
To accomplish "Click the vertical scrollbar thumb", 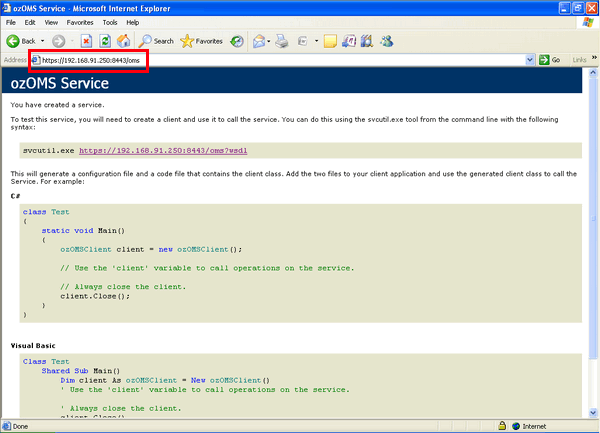I will click(593, 218).
